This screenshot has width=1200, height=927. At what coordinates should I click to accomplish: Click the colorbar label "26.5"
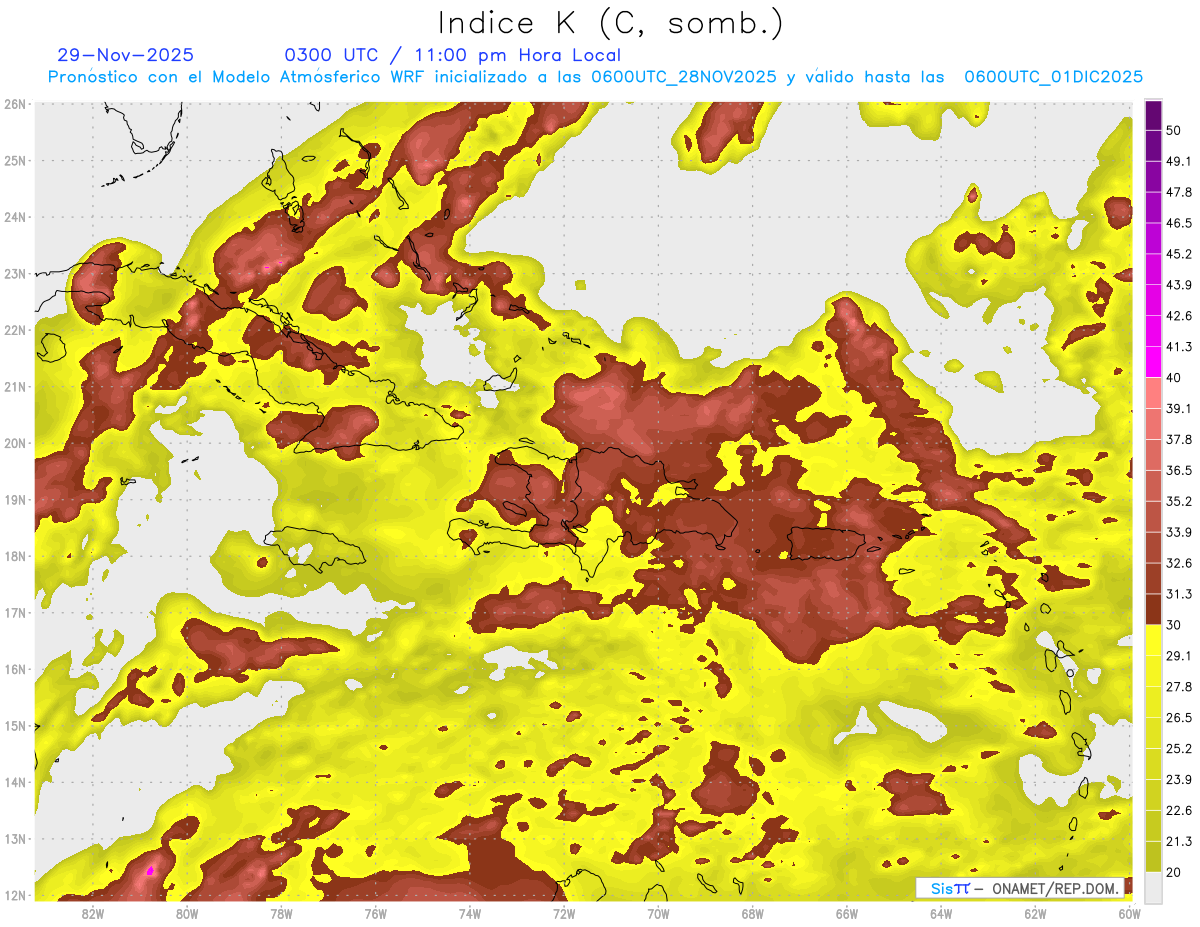click(1179, 718)
